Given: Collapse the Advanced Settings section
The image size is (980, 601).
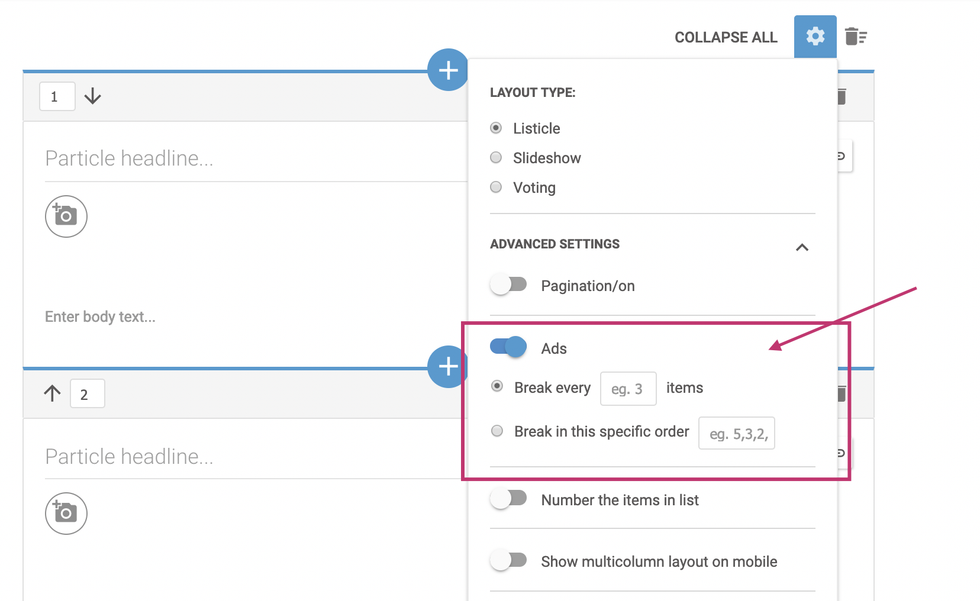Looking at the screenshot, I should (x=802, y=247).
